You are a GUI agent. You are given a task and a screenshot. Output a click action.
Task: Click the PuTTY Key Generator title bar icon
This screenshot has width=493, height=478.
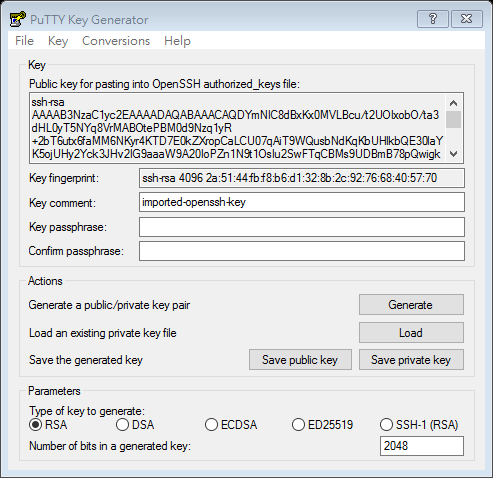coord(17,20)
